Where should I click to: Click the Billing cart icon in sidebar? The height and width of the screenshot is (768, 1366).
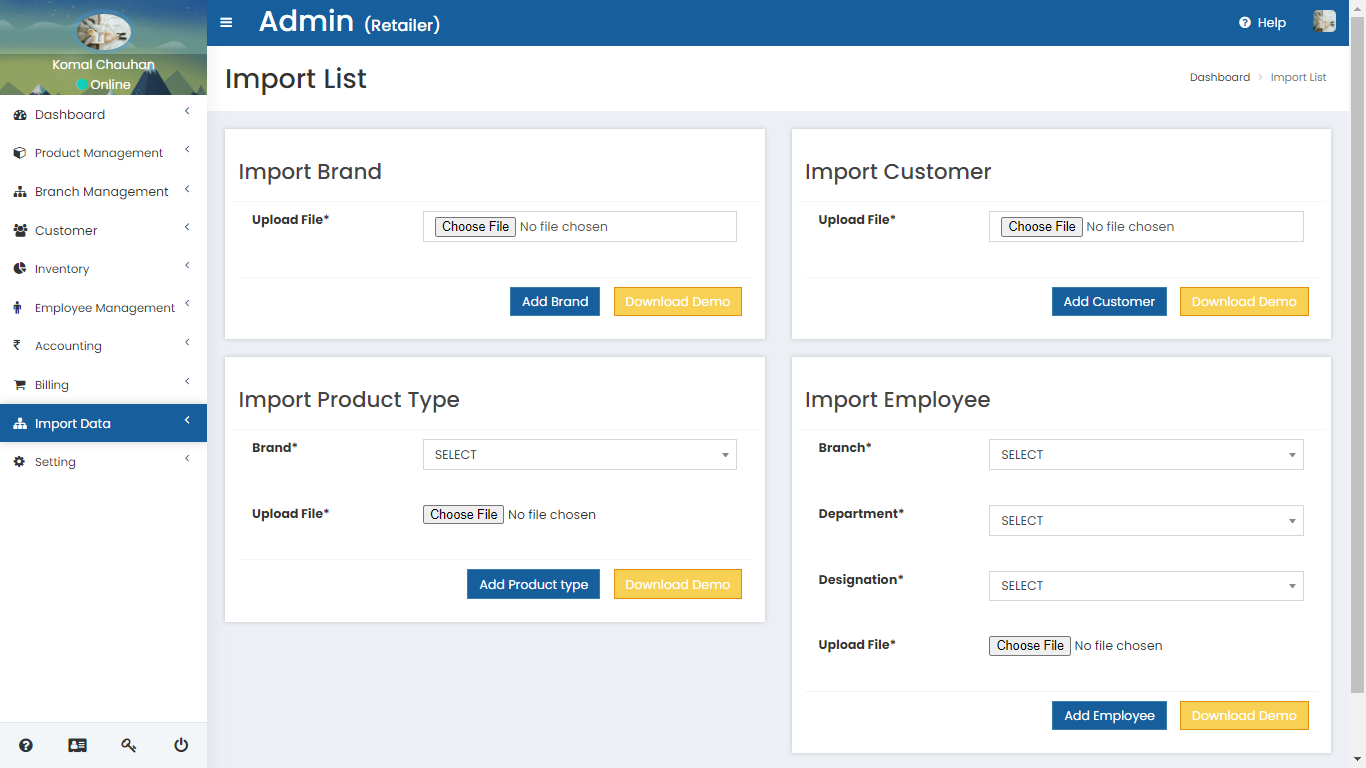(x=19, y=385)
